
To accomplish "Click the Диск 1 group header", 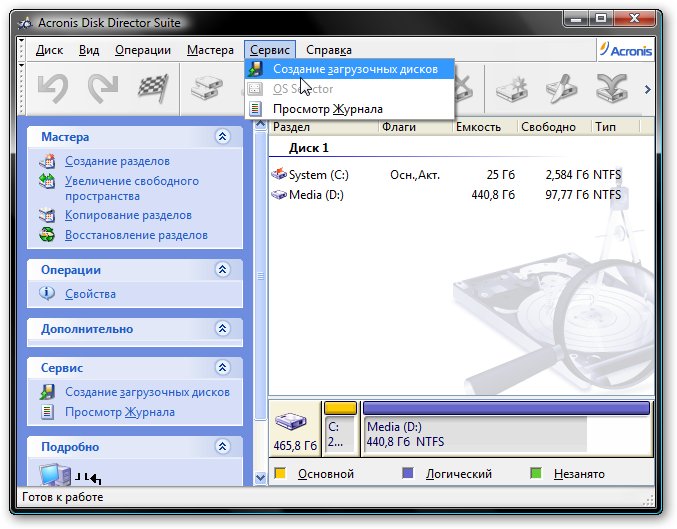I will coord(308,148).
